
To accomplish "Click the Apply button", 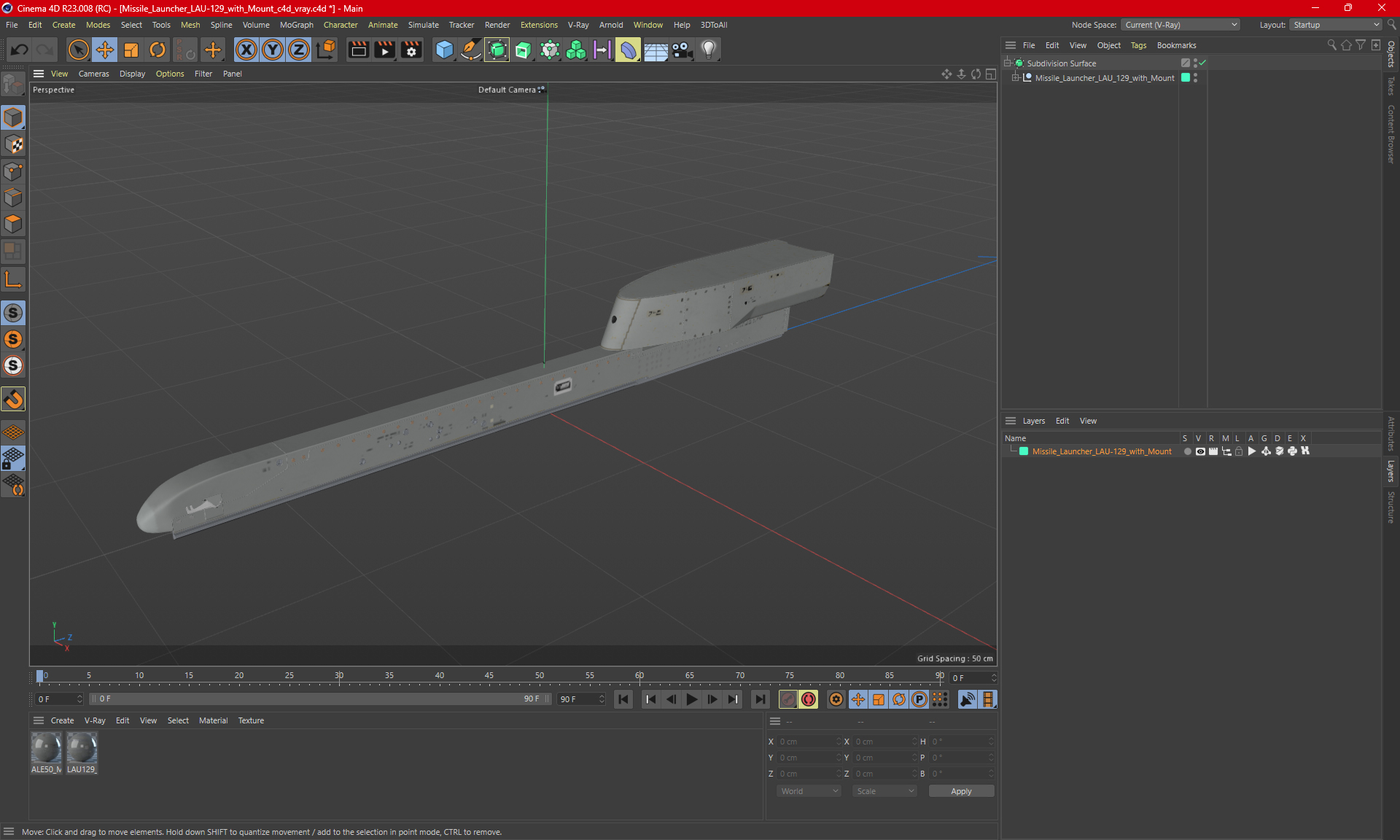I will 961,791.
